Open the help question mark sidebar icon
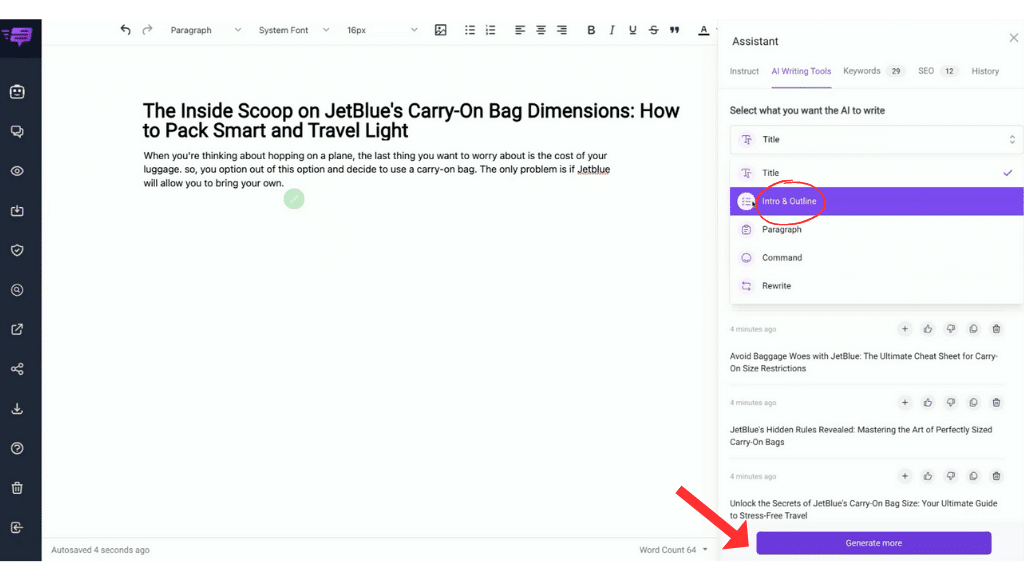The height and width of the screenshot is (579, 1024). pyautogui.click(x=18, y=448)
